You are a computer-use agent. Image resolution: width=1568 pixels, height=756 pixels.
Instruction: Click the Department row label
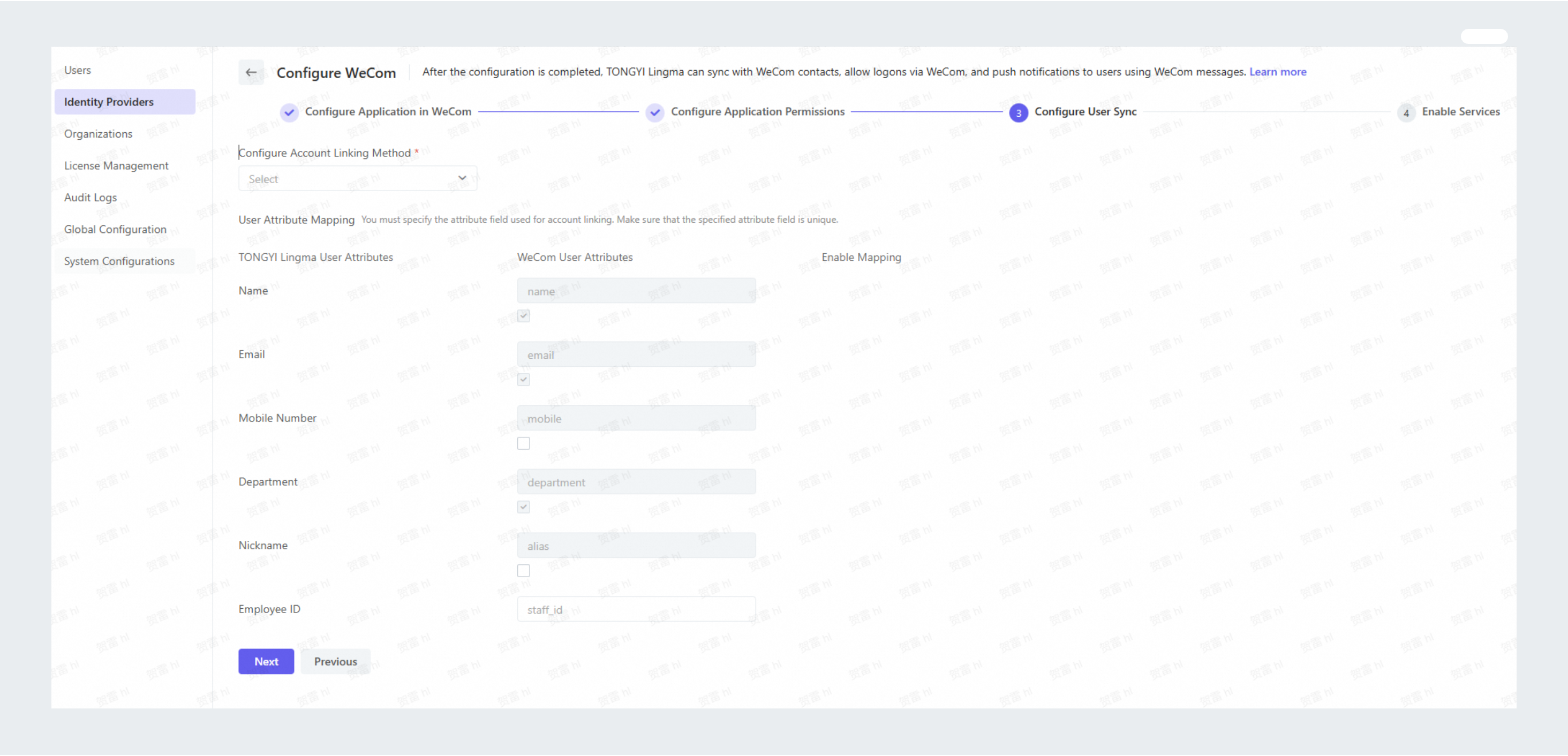268,482
